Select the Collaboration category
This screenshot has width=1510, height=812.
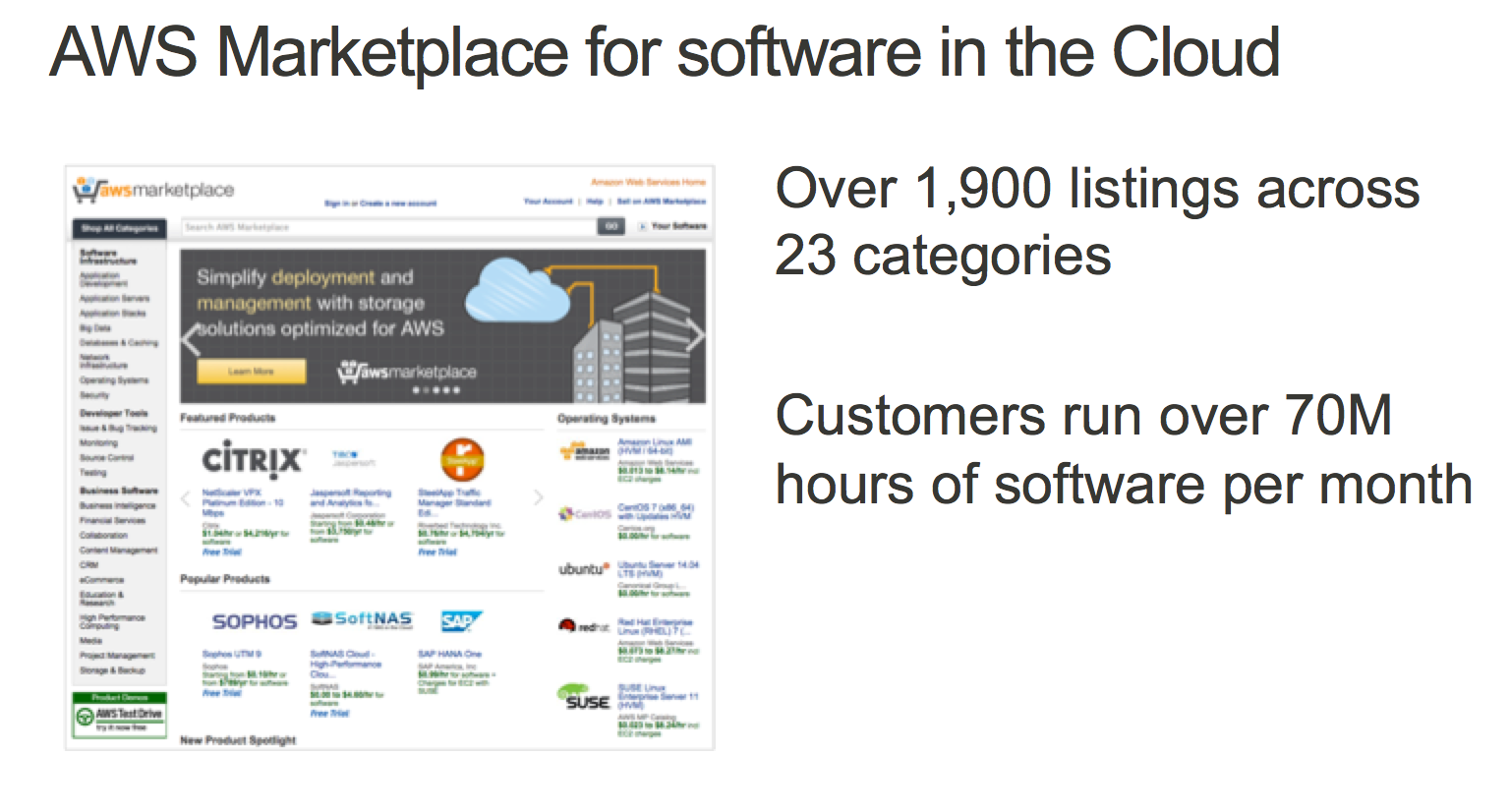coord(104,535)
